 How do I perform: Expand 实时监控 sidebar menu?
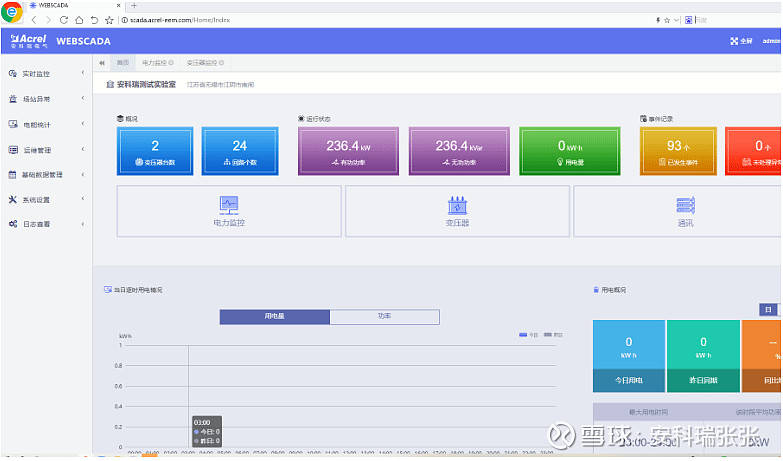pos(43,74)
